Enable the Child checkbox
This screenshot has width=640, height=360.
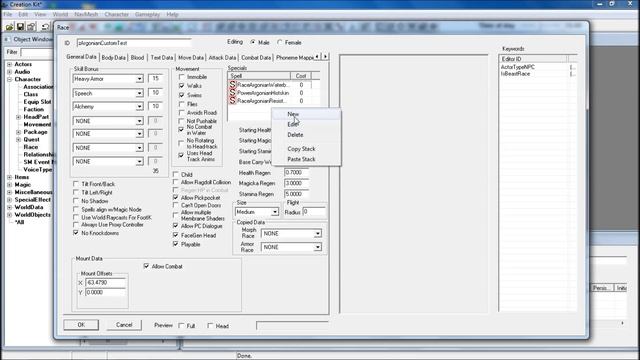click(x=176, y=174)
